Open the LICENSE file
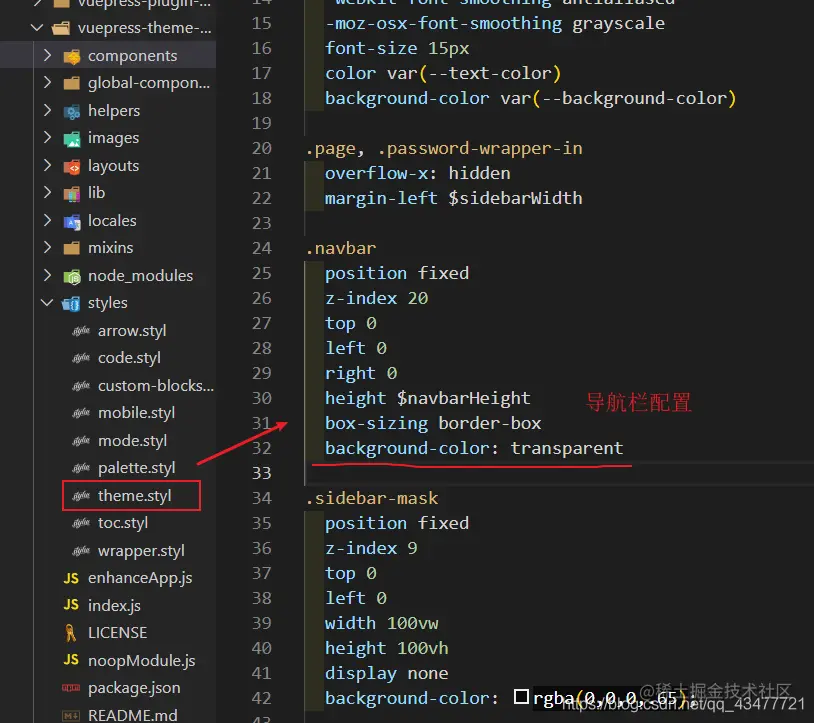The height and width of the screenshot is (723, 814). click(x=117, y=633)
